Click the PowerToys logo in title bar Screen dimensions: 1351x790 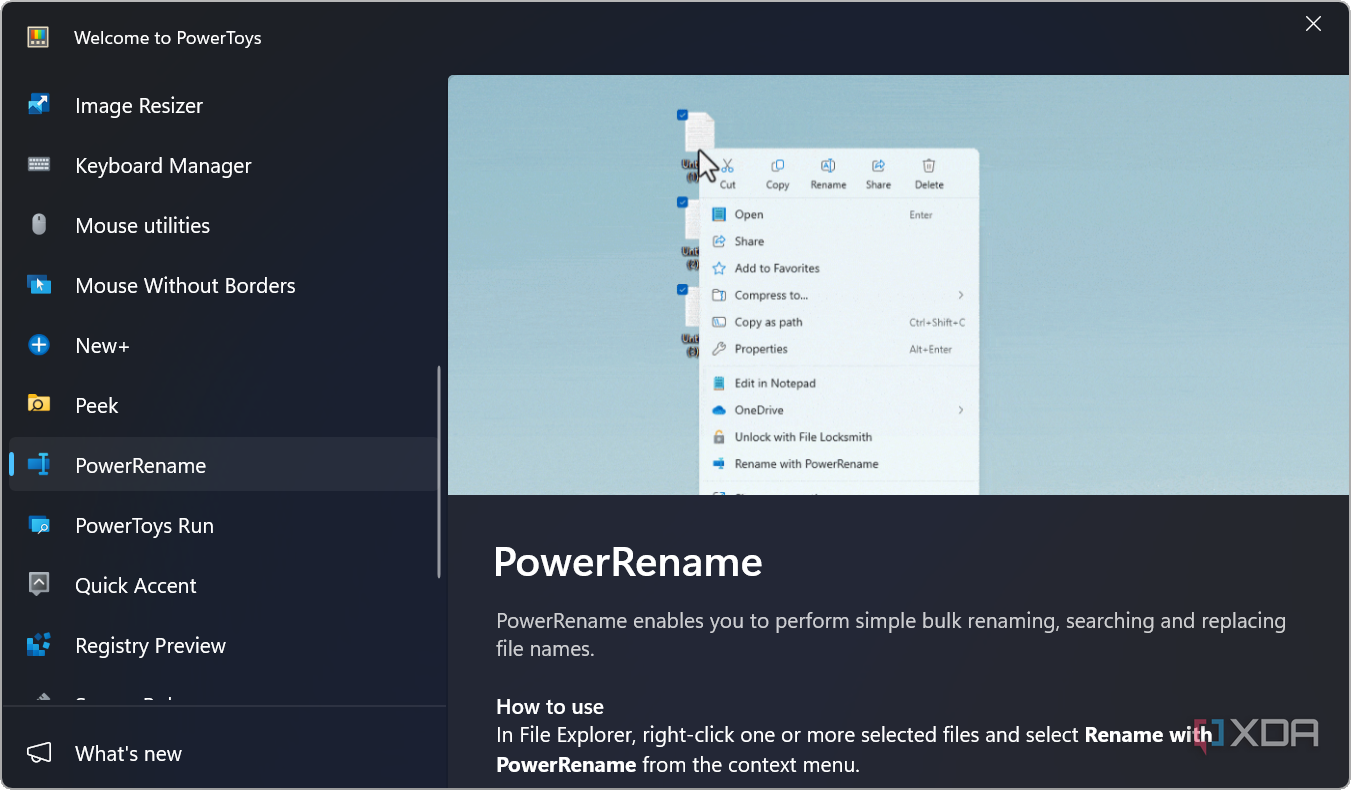coord(38,38)
